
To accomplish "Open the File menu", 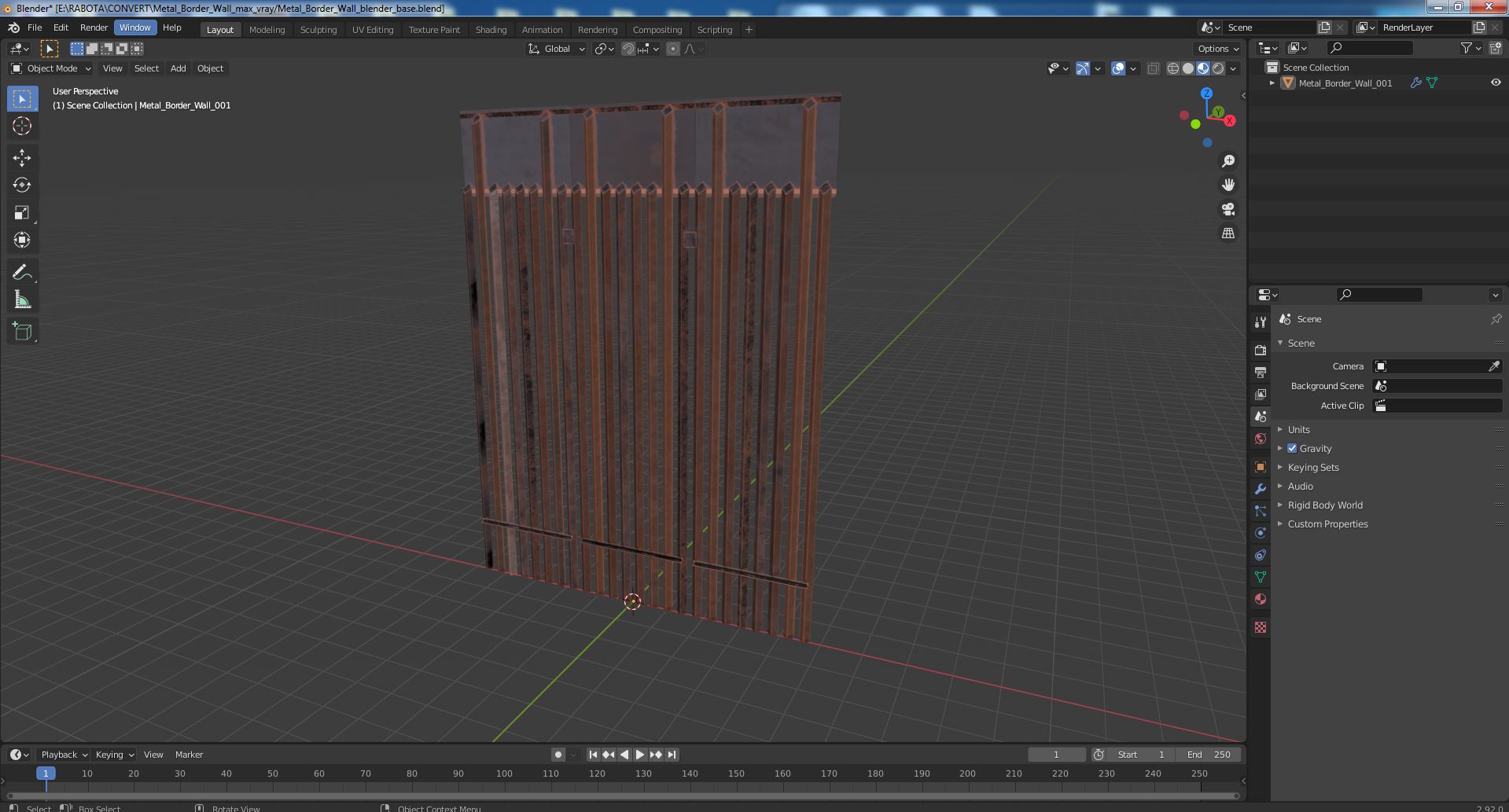I will (35, 28).
